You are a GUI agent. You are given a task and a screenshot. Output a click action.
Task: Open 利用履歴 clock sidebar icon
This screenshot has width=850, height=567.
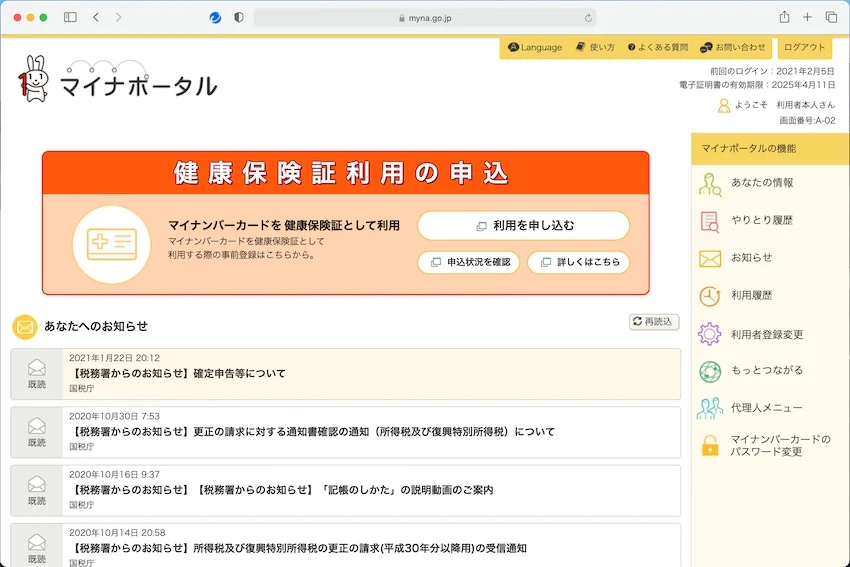710,297
